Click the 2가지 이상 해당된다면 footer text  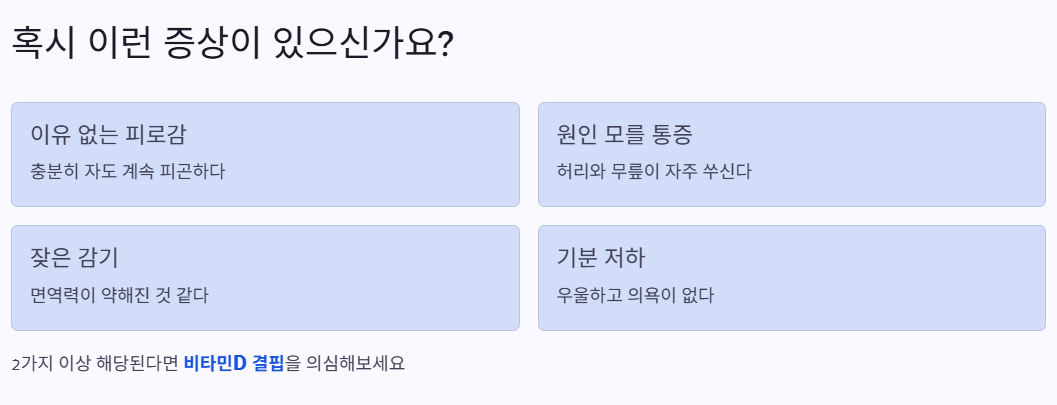pyautogui.click(x=95, y=363)
